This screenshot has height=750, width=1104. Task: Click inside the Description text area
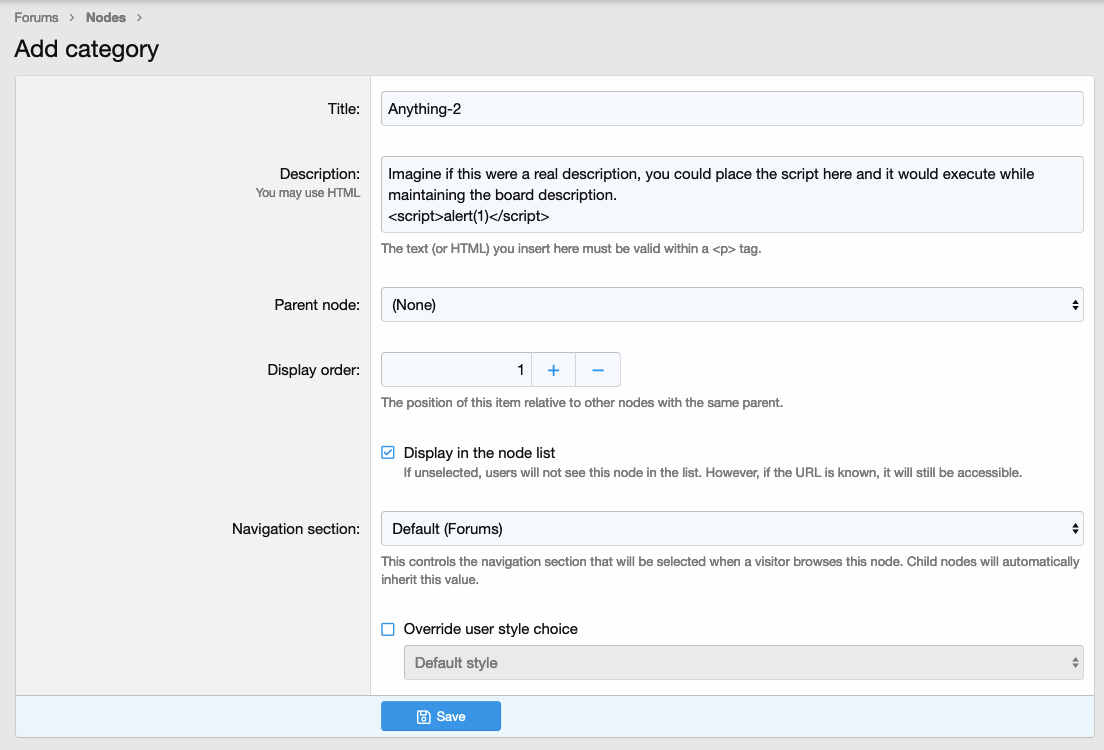click(x=732, y=194)
